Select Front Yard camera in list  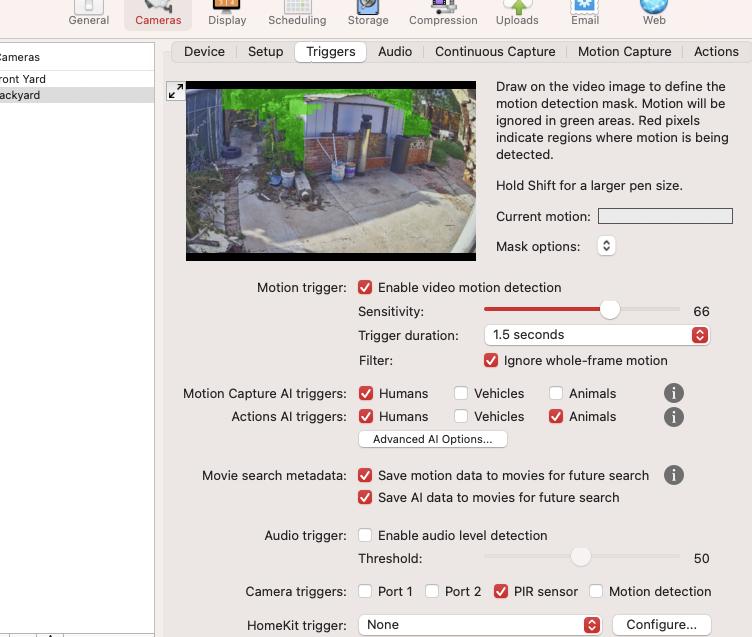click(x=77, y=79)
